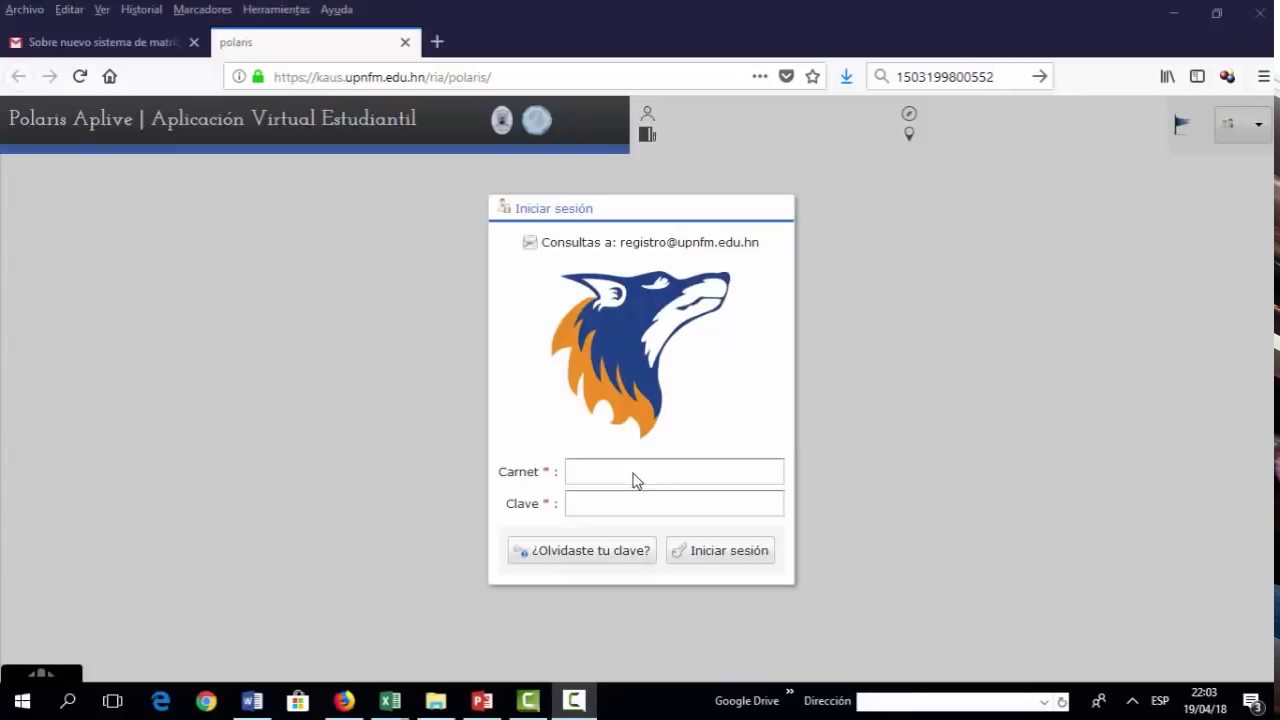Open the header settings dropdown arrow
The height and width of the screenshot is (720, 1280).
click(x=1258, y=124)
